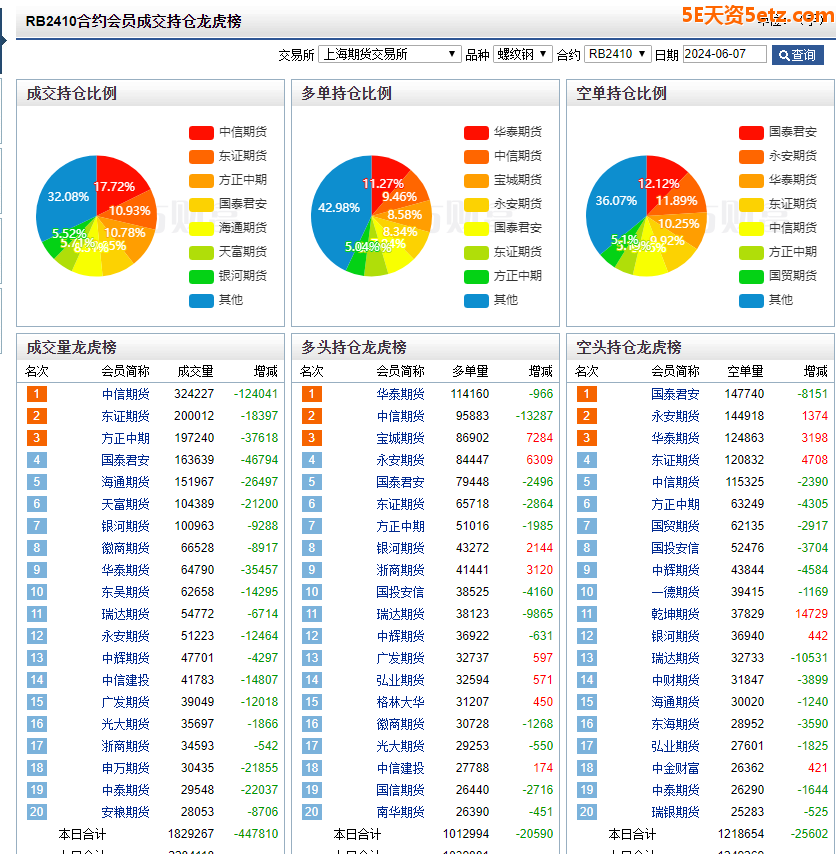Click rank 3 badge in 多头持仓龙虎榜

pos(312,438)
